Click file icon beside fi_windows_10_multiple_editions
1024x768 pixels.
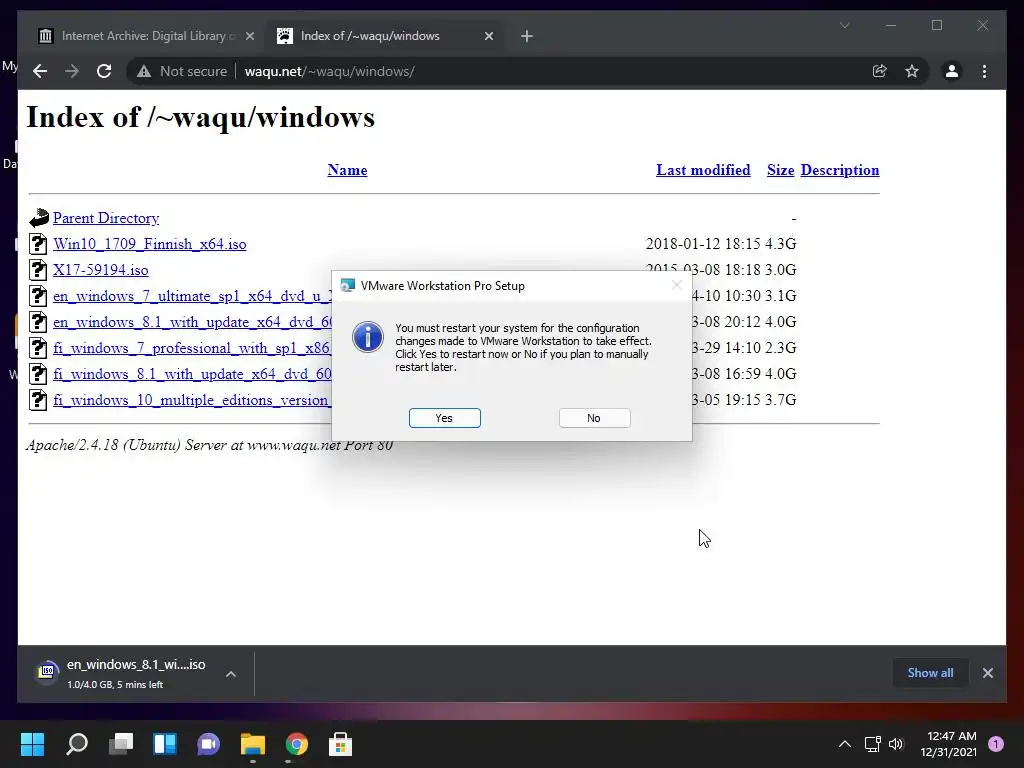pyautogui.click(x=39, y=400)
